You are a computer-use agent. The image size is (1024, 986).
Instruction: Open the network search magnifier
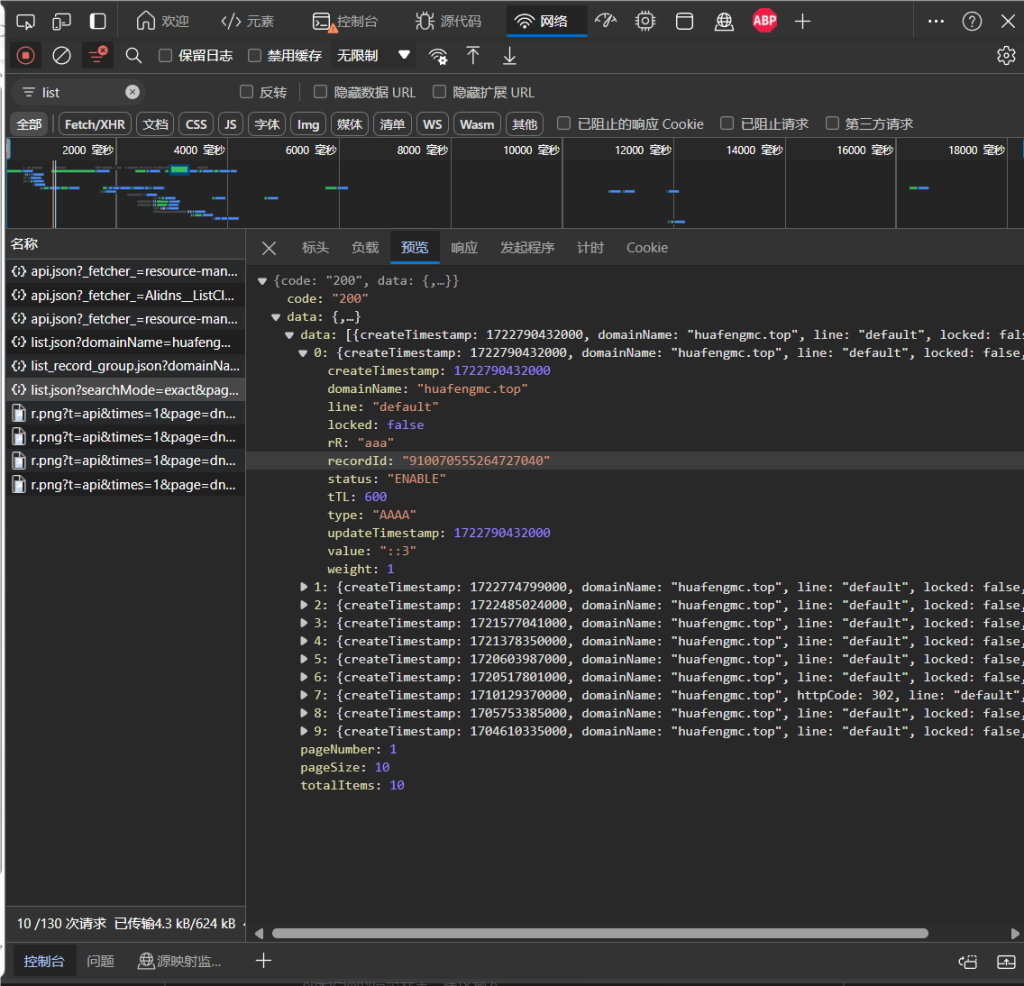coord(133,56)
